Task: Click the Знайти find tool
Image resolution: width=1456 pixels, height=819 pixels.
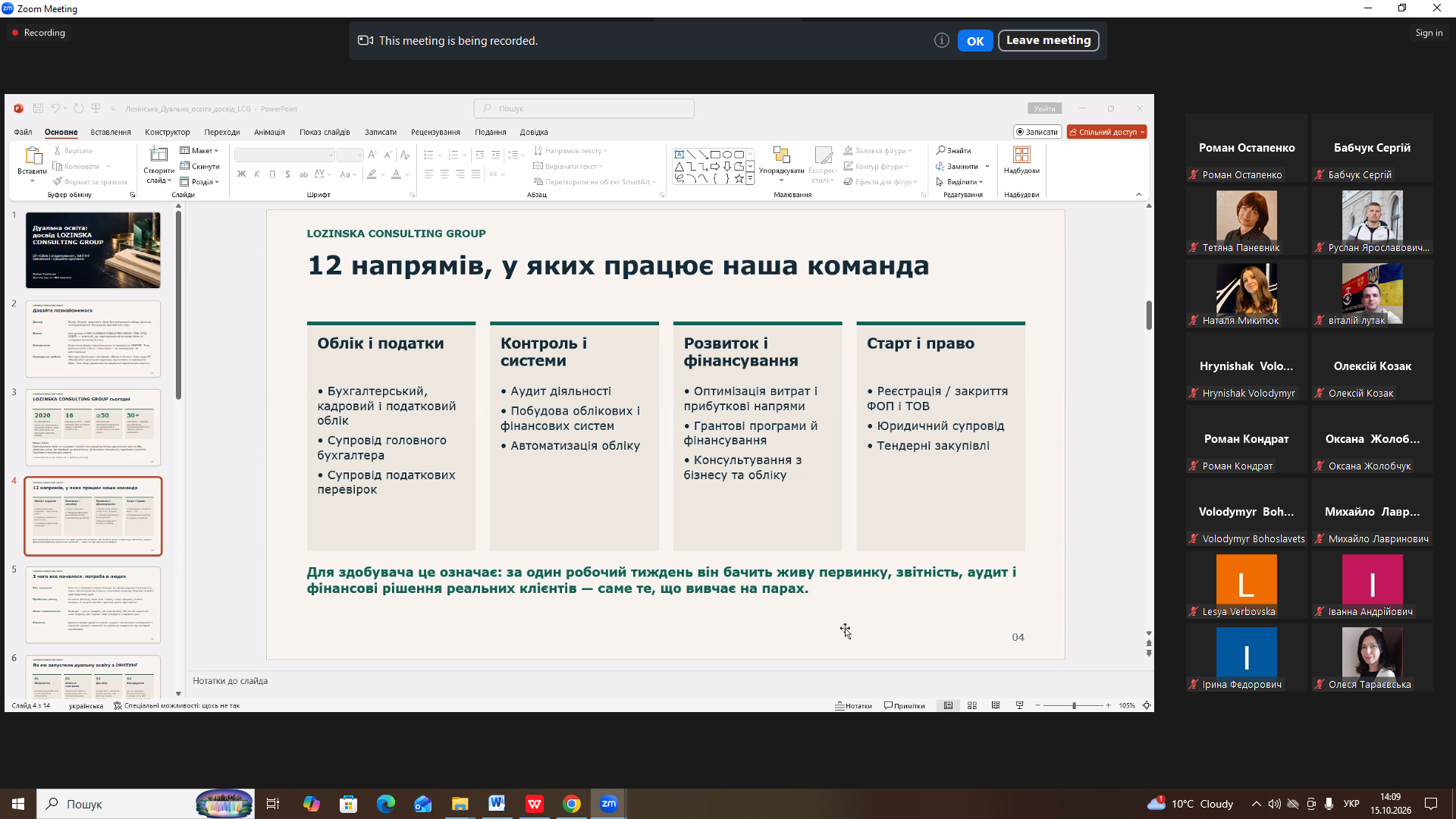Action: (953, 150)
